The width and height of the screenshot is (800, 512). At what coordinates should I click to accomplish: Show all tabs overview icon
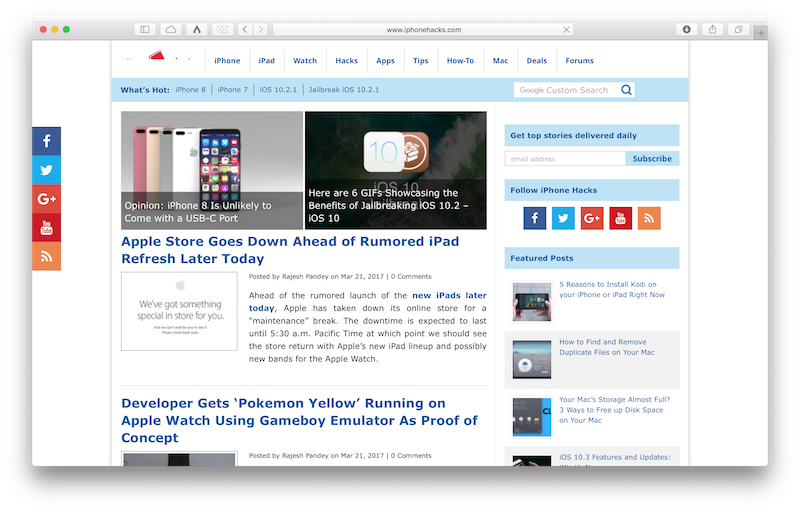(x=739, y=30)
